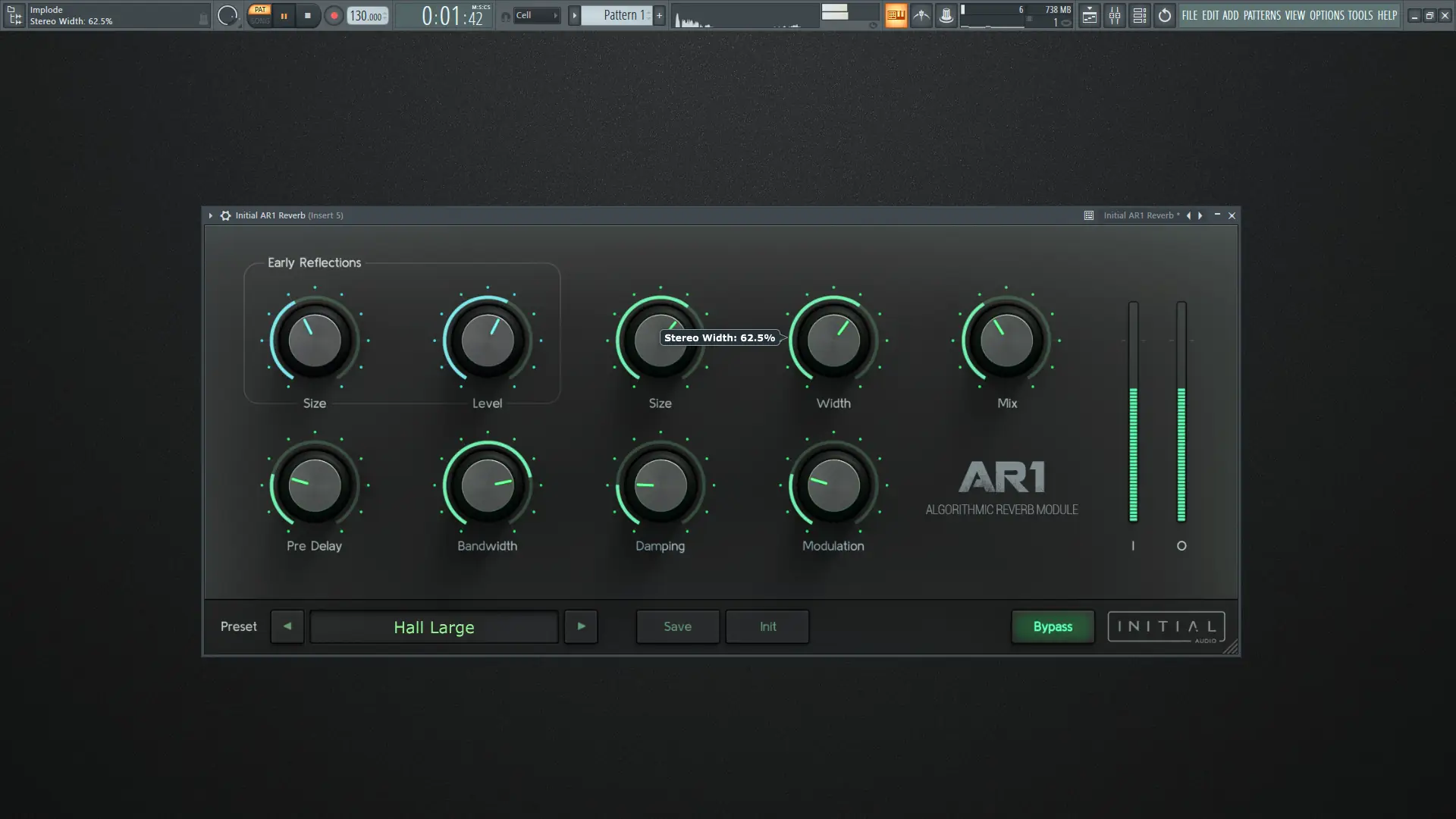Click the Save preset button
This screenshot has height=819, width=1456.
tap(677, 626)
